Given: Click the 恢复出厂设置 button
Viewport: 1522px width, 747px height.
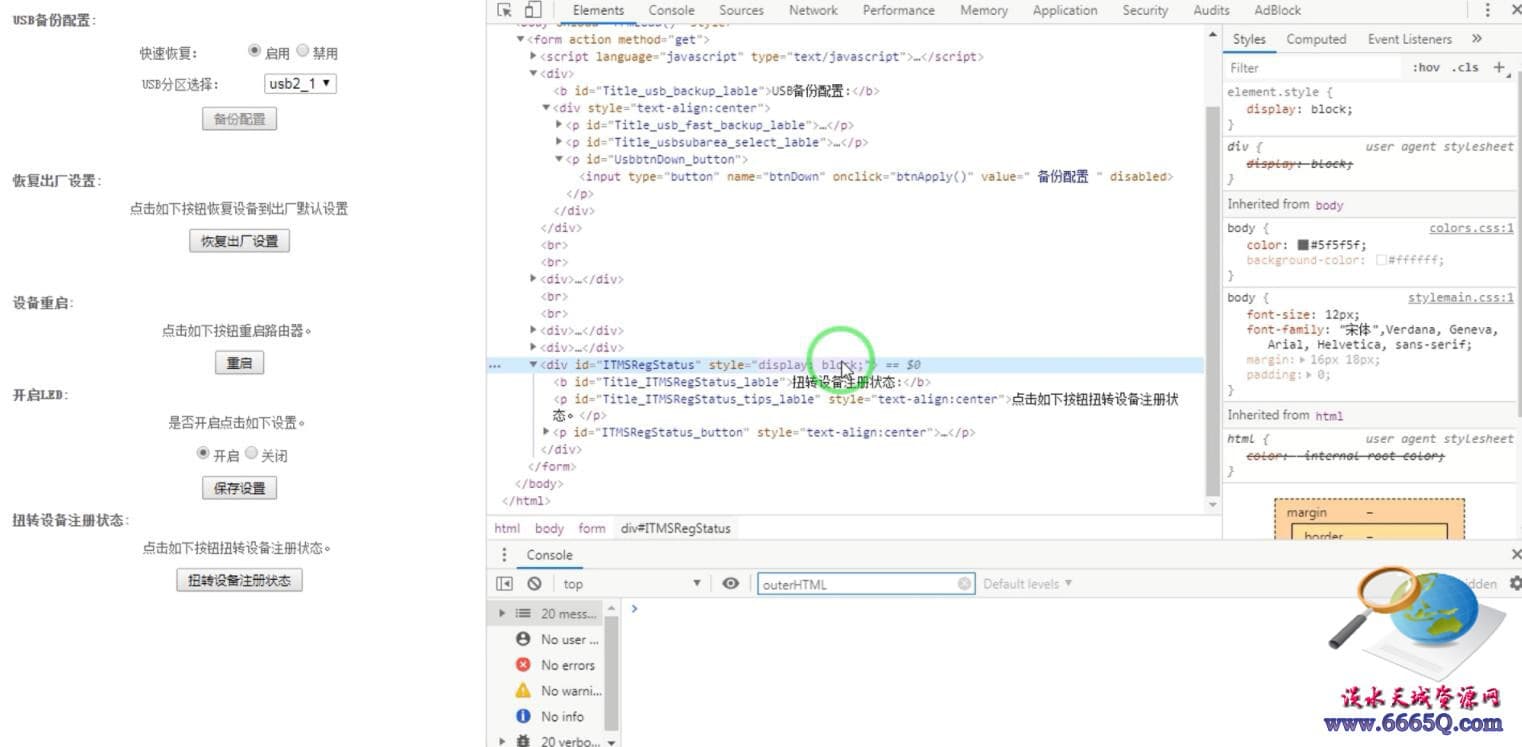Looking at the screenshot, I should pyautogui.click(x=239, y=241).
